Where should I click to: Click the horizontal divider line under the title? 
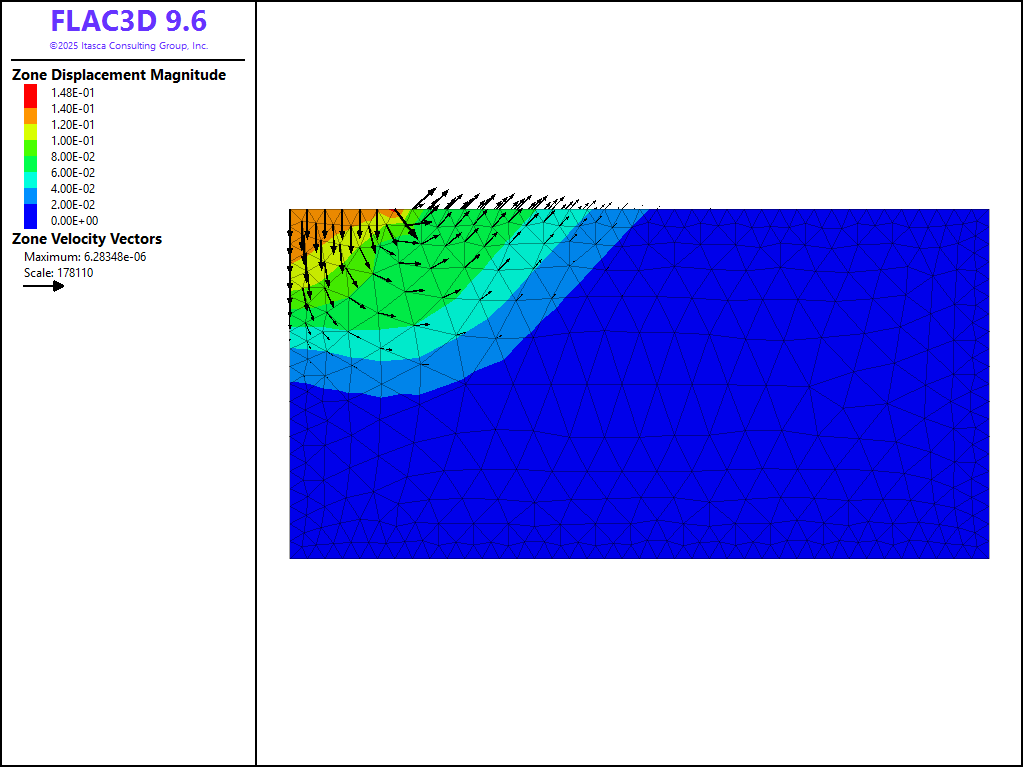[129, 60]
